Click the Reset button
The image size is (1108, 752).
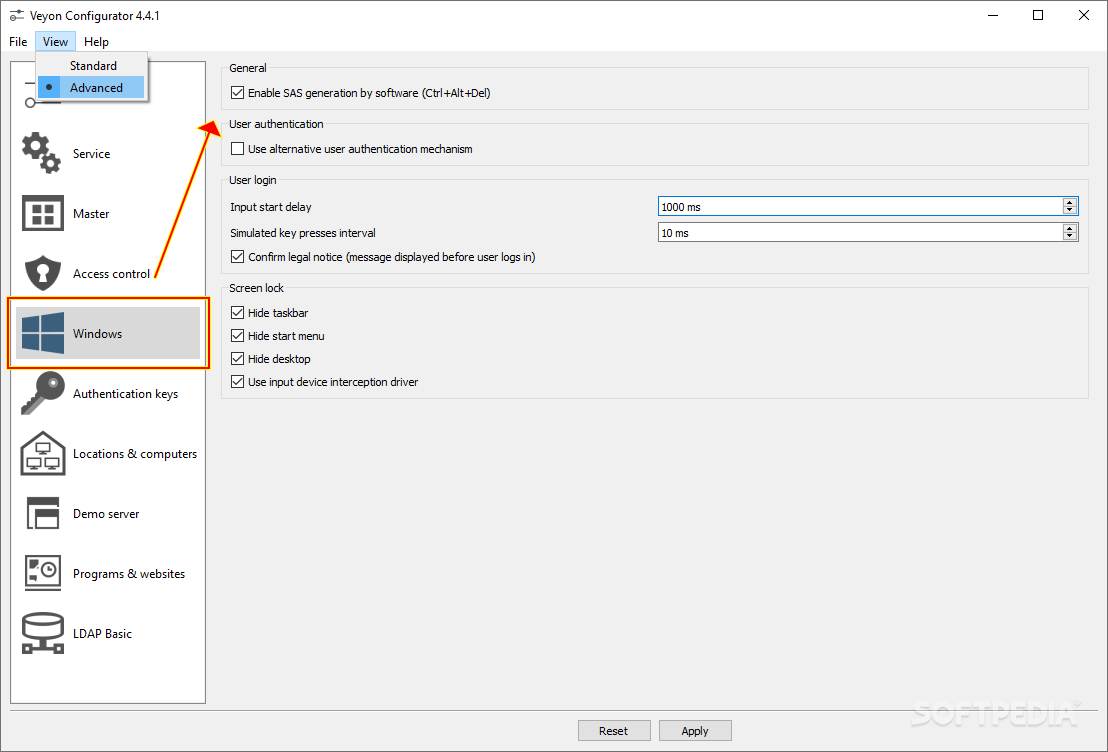click(613, 731)
